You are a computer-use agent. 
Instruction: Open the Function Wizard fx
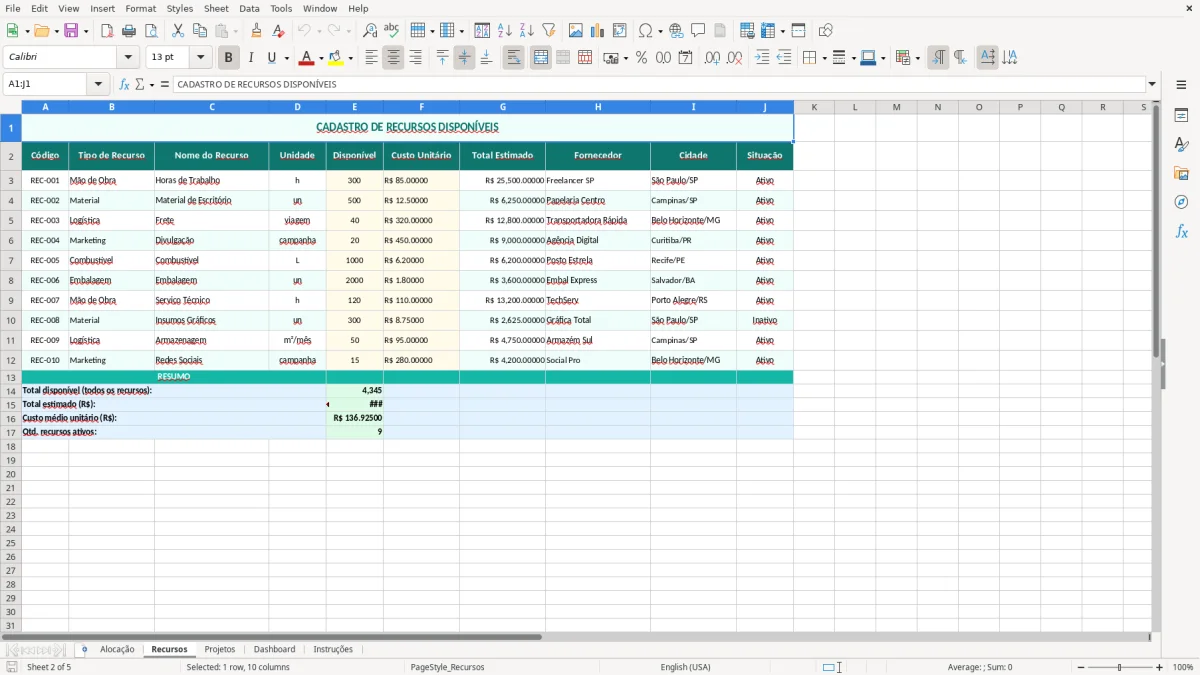pyautogui.click(x=125, y=84)
